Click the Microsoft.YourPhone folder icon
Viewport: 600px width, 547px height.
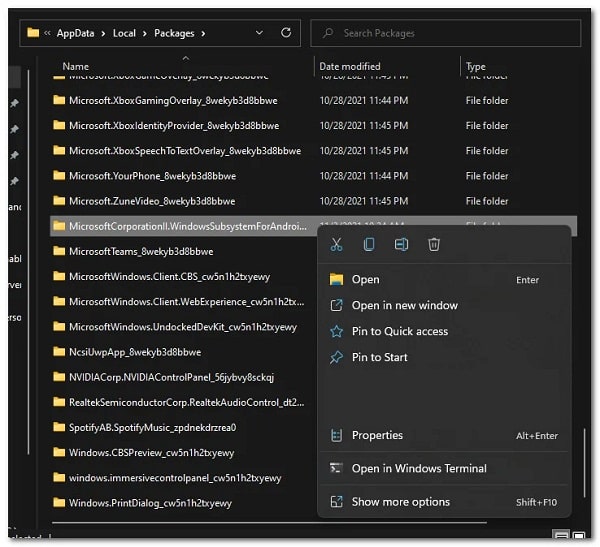pyautogui.click(x=59, y=176)
